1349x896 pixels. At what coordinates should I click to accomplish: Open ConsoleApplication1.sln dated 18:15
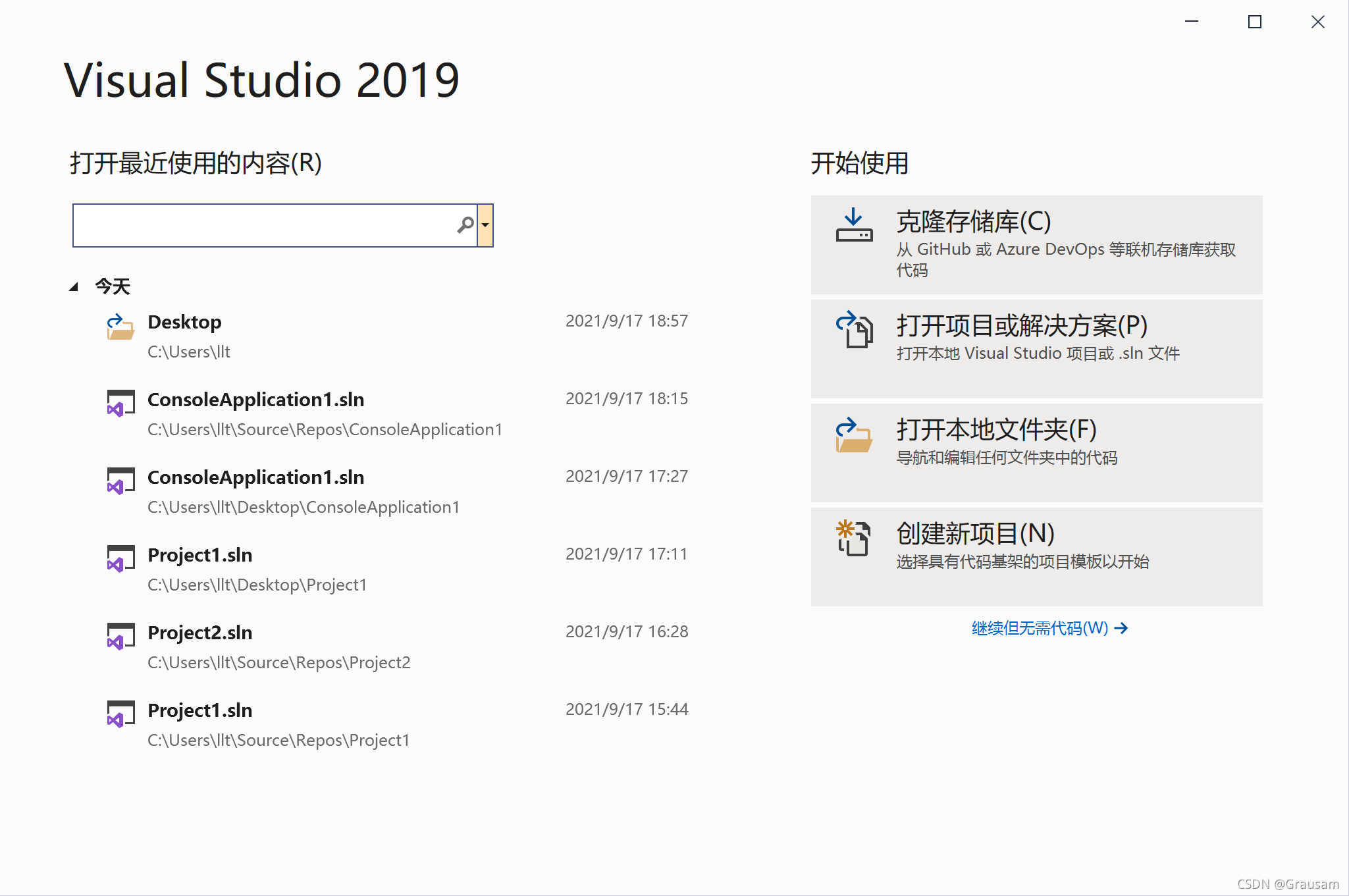point(398,414)
